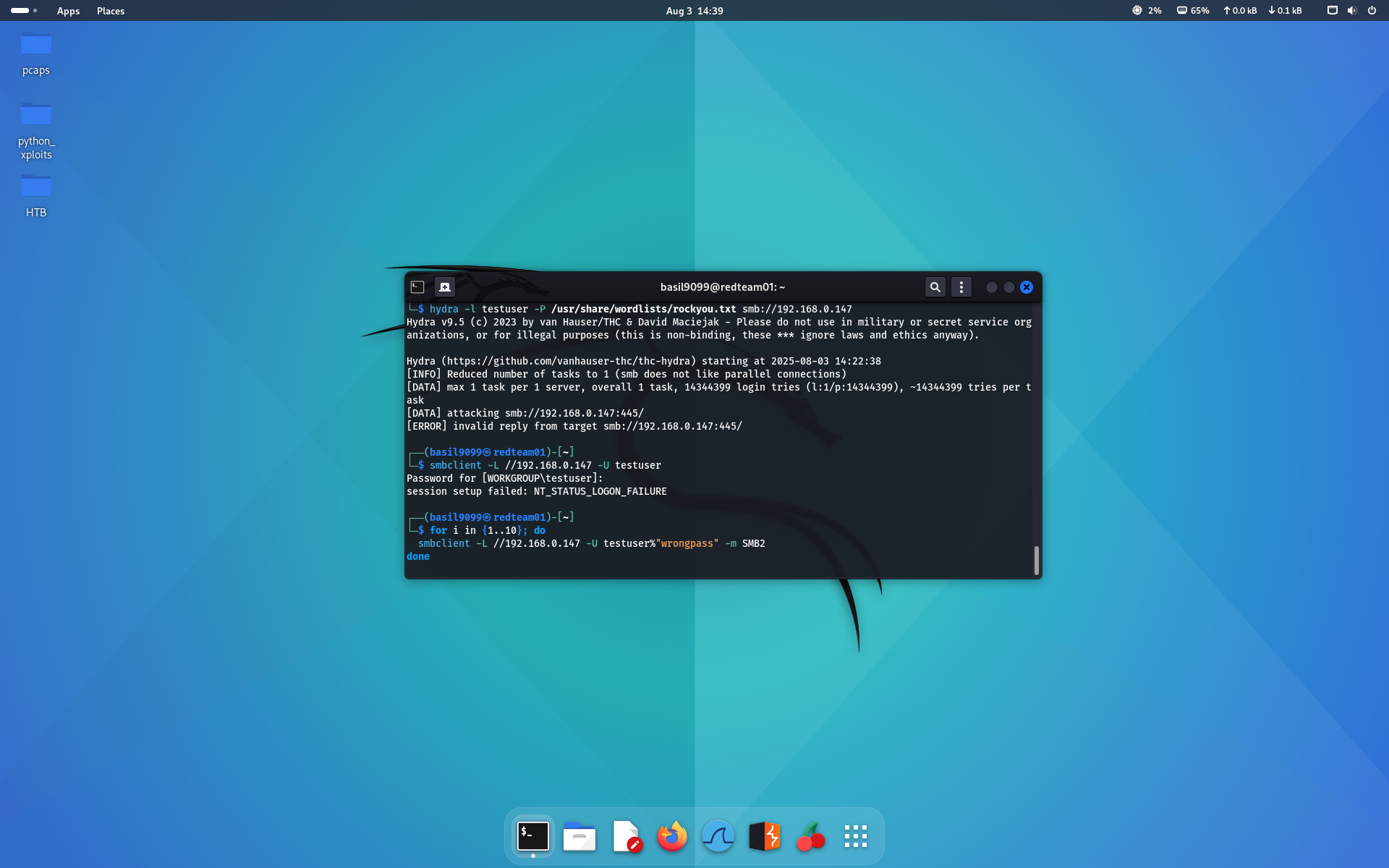Launch Firefox from the dock
This screenshot has height=868, width=1389.
point(672,837)
